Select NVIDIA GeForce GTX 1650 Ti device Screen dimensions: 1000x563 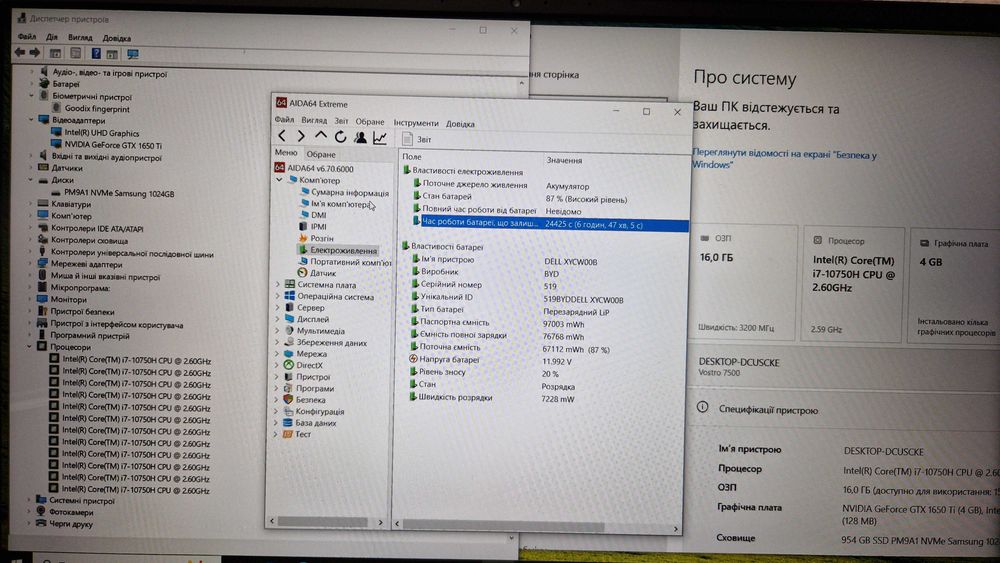(x=112, y=145)
